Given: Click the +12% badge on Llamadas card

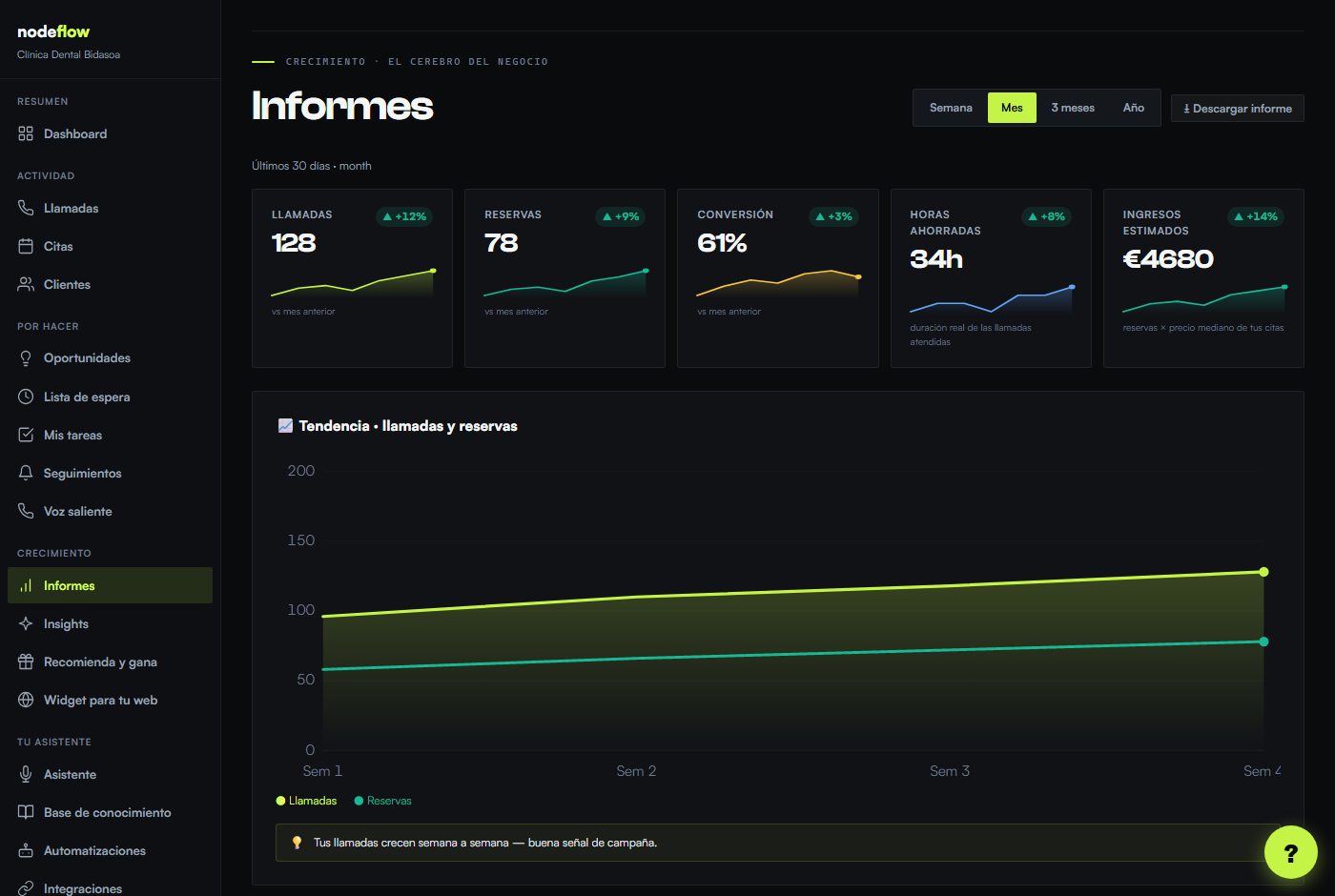Looking at the screenshot, I should (x=404, y=216).
